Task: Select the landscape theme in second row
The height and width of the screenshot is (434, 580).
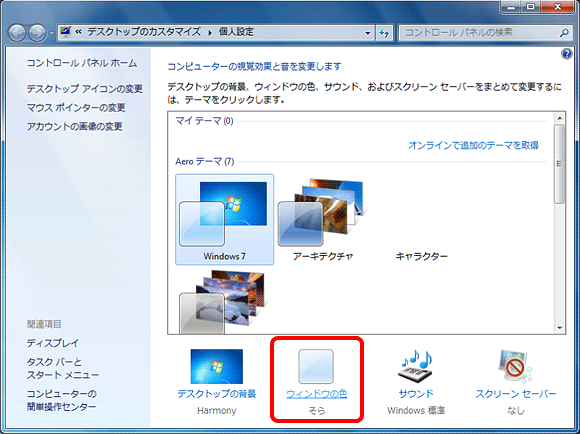Action: click(225, 302)
